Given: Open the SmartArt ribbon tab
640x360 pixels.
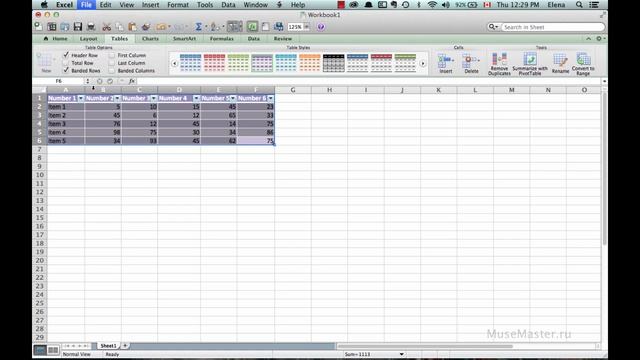Looking at the screenshot, I should pos(184,38).
